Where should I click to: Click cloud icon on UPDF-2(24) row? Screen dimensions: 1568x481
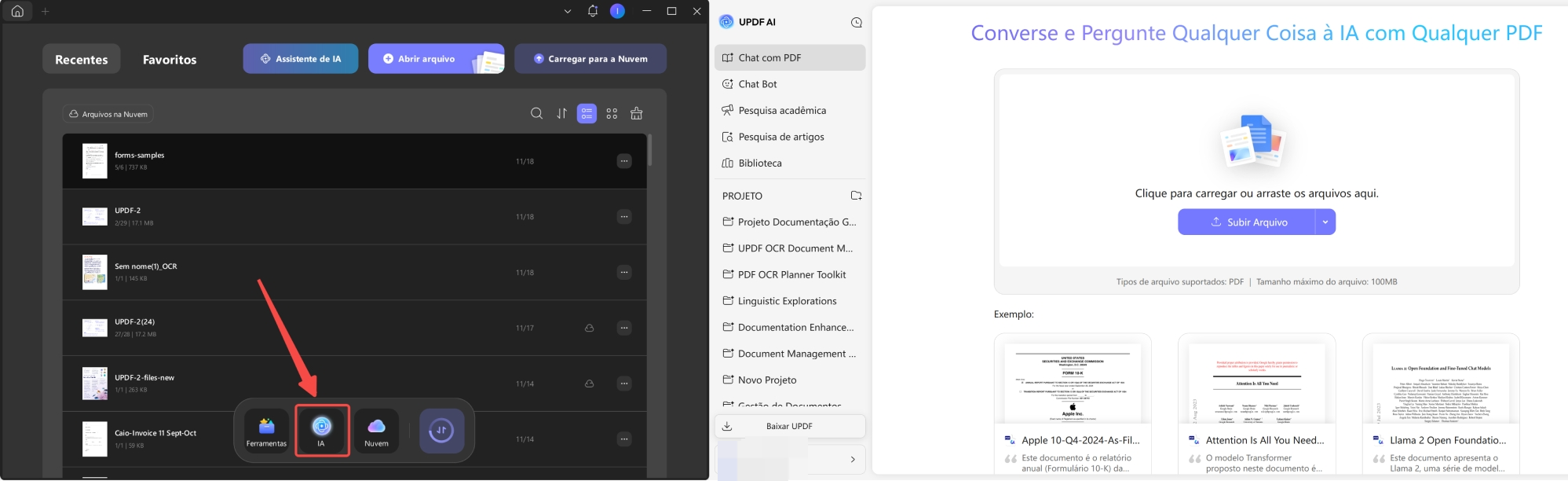pyautogui.click(x=589, y=328)
